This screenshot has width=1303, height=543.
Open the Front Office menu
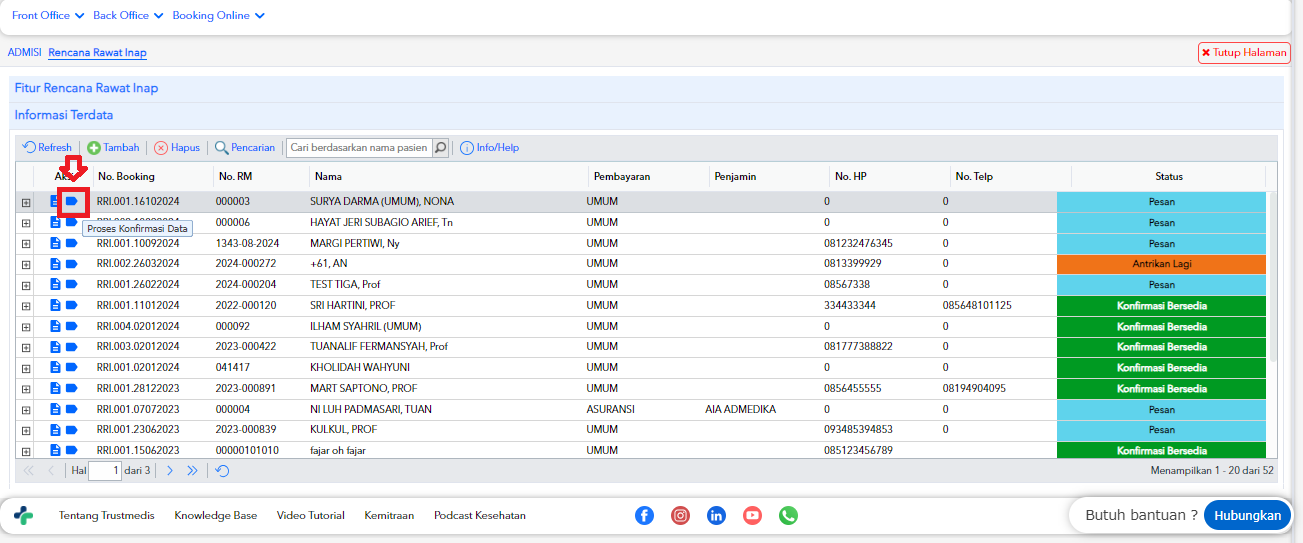tap(48, 16)
